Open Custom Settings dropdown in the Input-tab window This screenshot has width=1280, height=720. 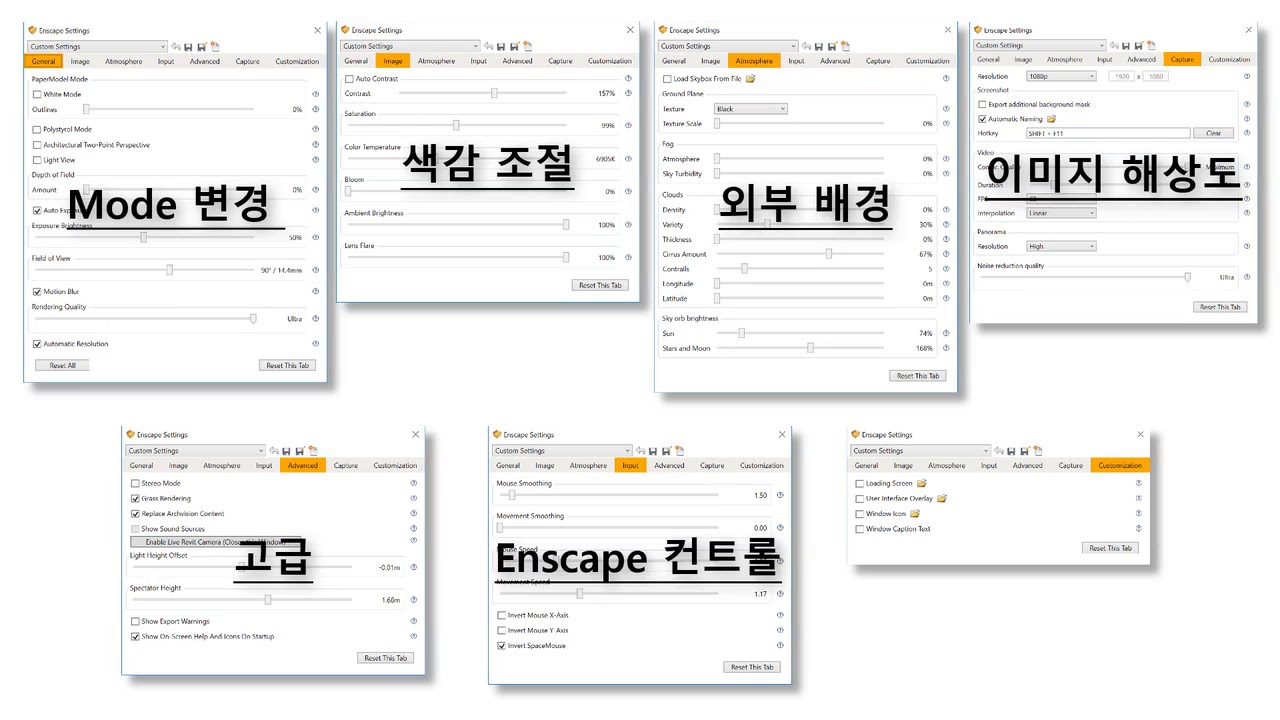pos(562,450)
